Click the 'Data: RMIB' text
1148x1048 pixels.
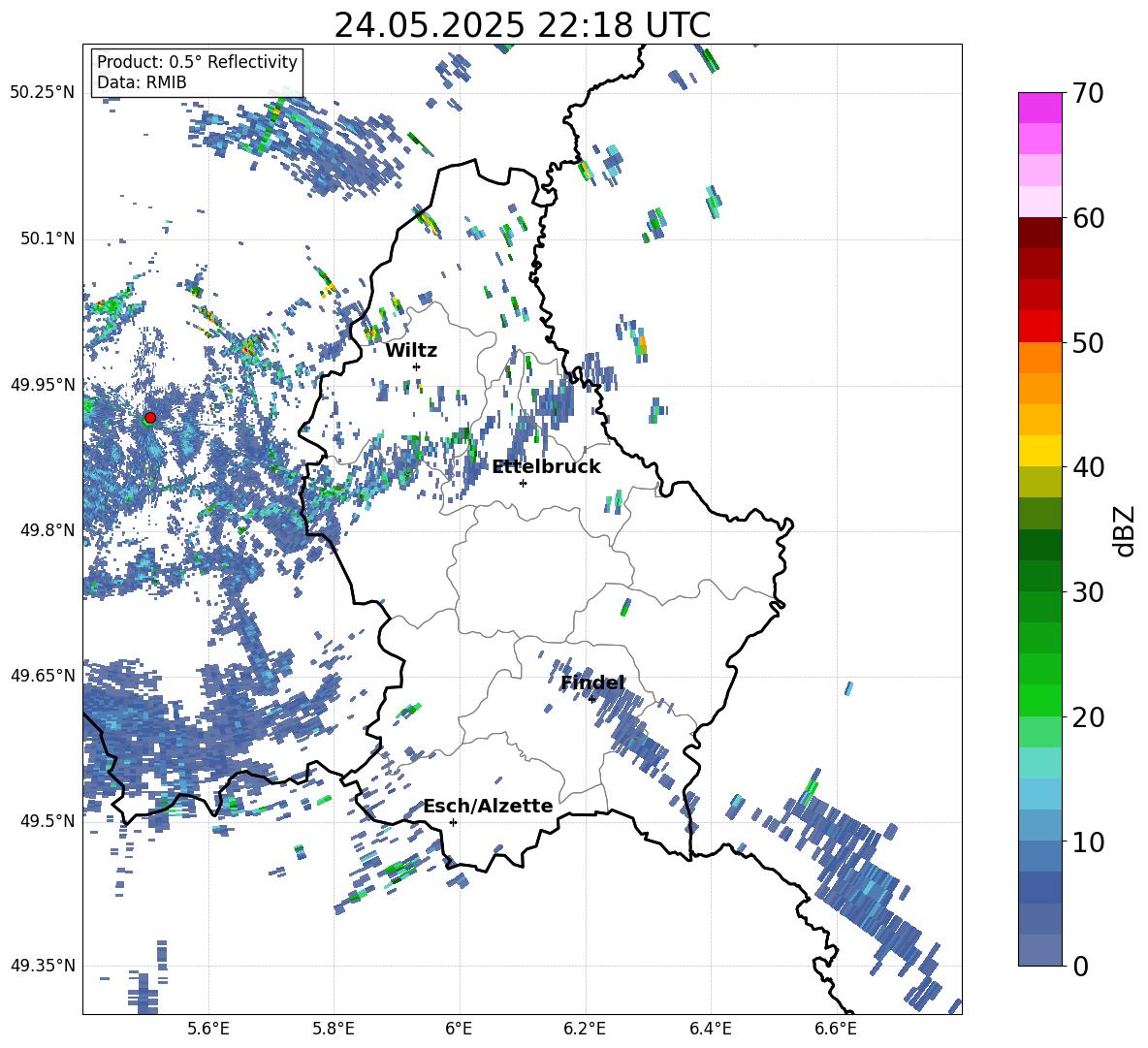142,82
